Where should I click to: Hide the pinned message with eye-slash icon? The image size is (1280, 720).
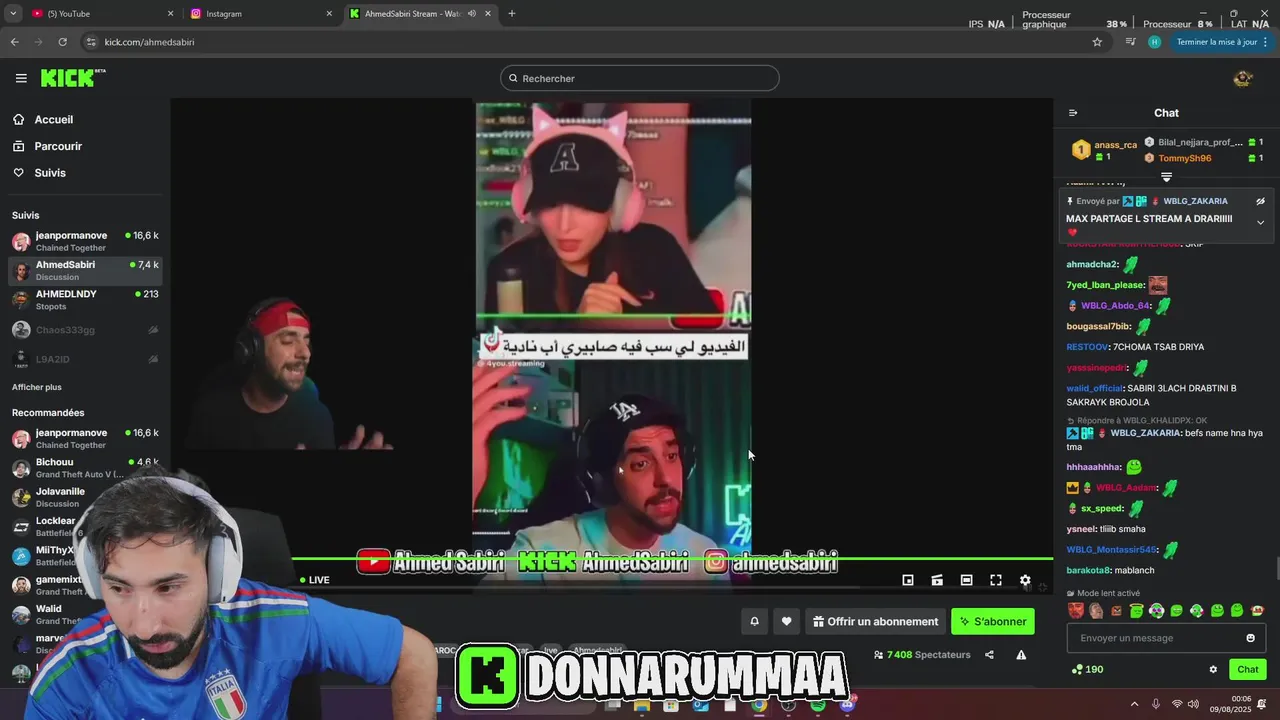(1260, 201)
